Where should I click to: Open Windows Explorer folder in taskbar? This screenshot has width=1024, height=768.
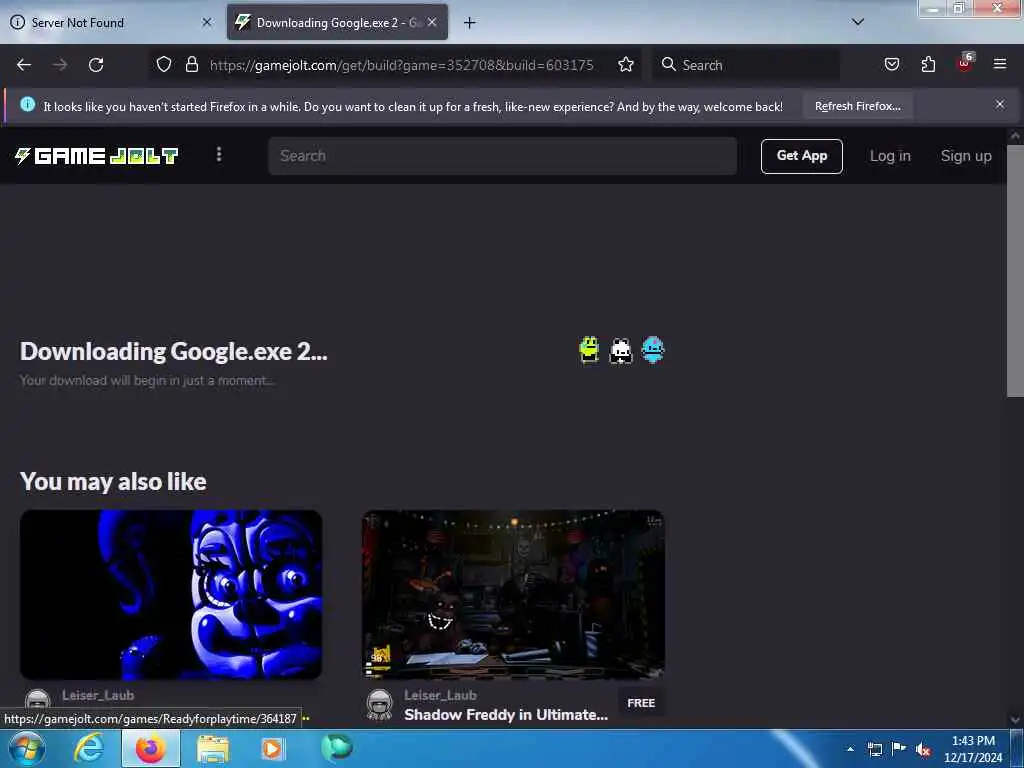213,748
